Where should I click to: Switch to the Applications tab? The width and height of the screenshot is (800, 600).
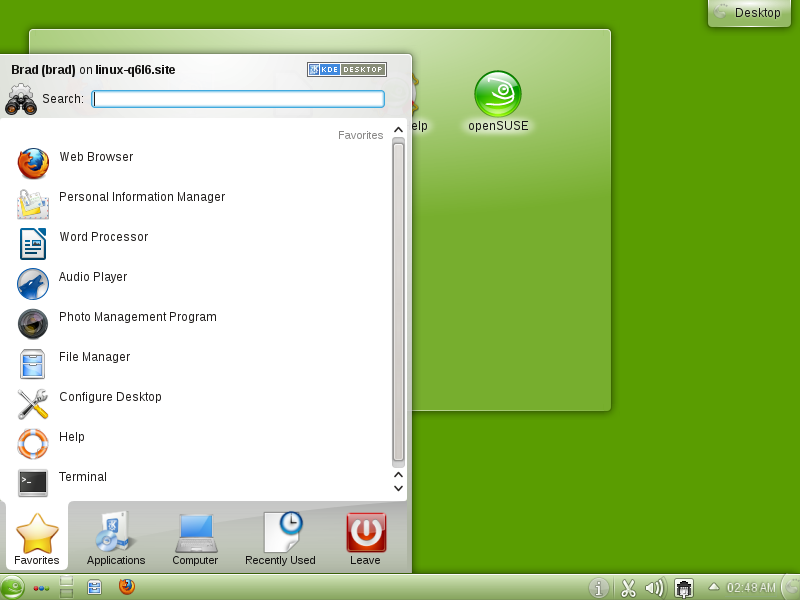[116, 538]
